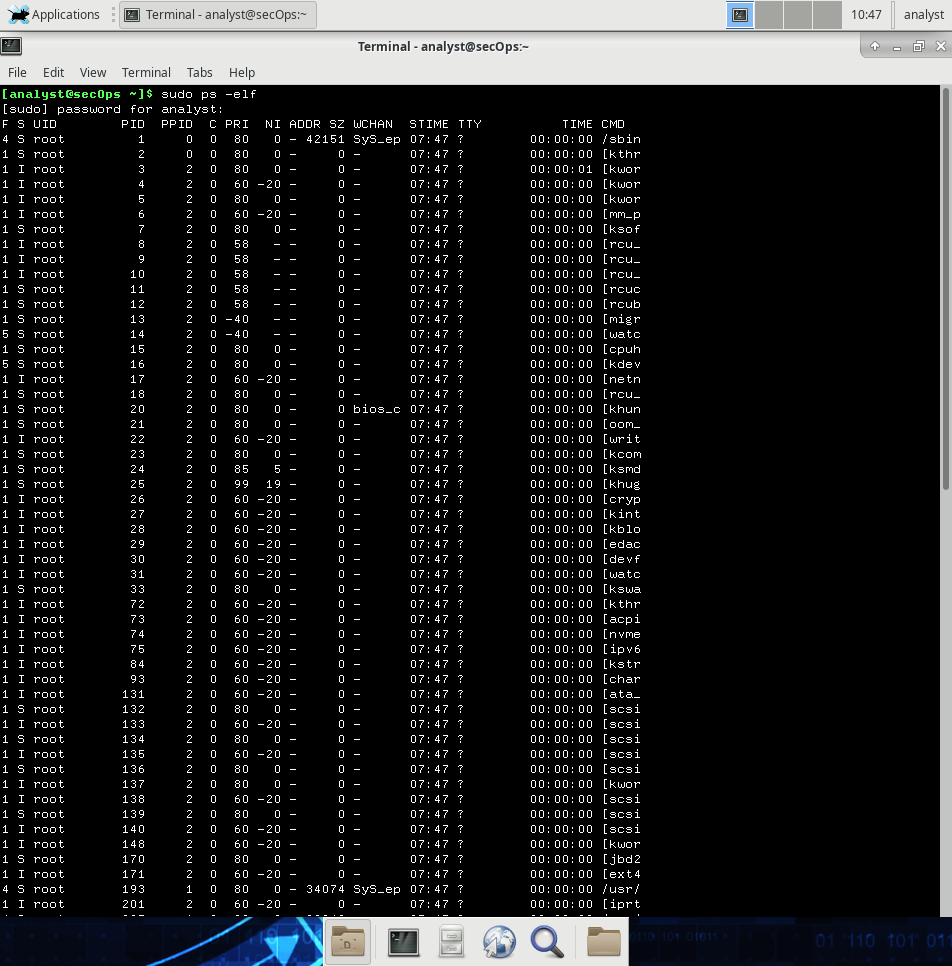Switch to workspace two
Image resolution: width=952 pixels, height=966 pixels.
point(769,15)
